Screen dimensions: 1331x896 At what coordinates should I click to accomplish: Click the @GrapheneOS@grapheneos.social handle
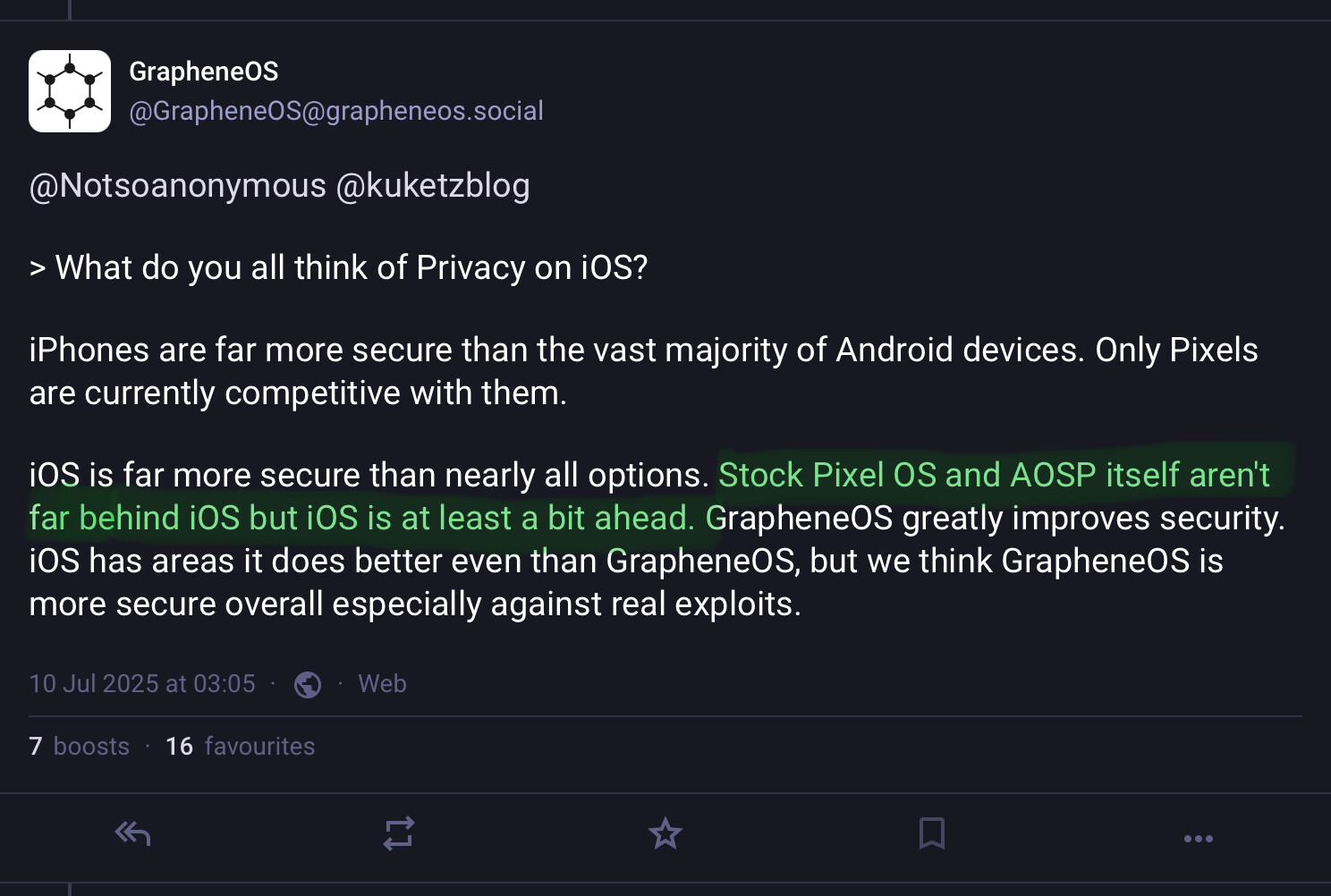tap(336, 111)
